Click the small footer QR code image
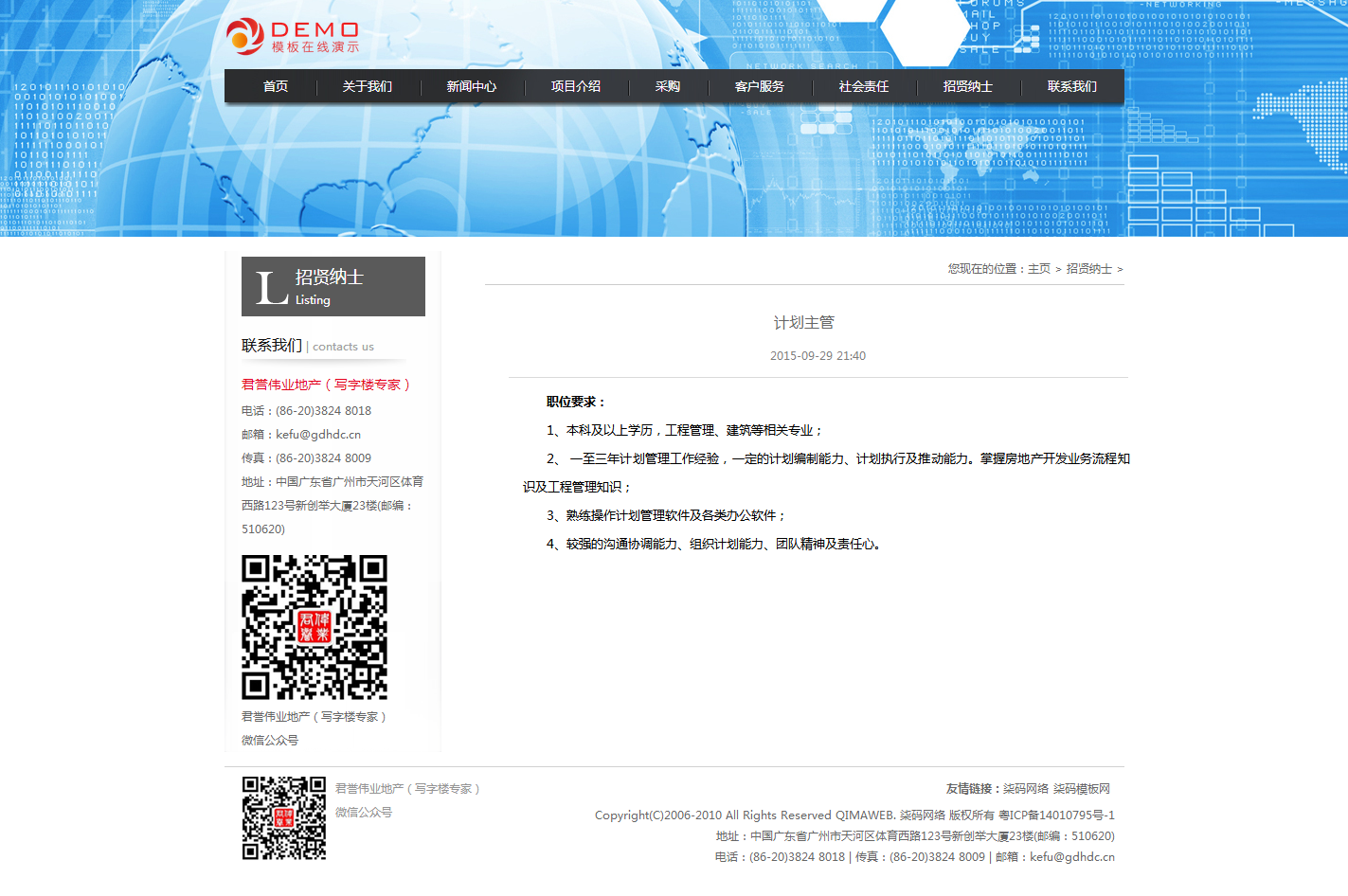1348x896 pixels. 284,818
